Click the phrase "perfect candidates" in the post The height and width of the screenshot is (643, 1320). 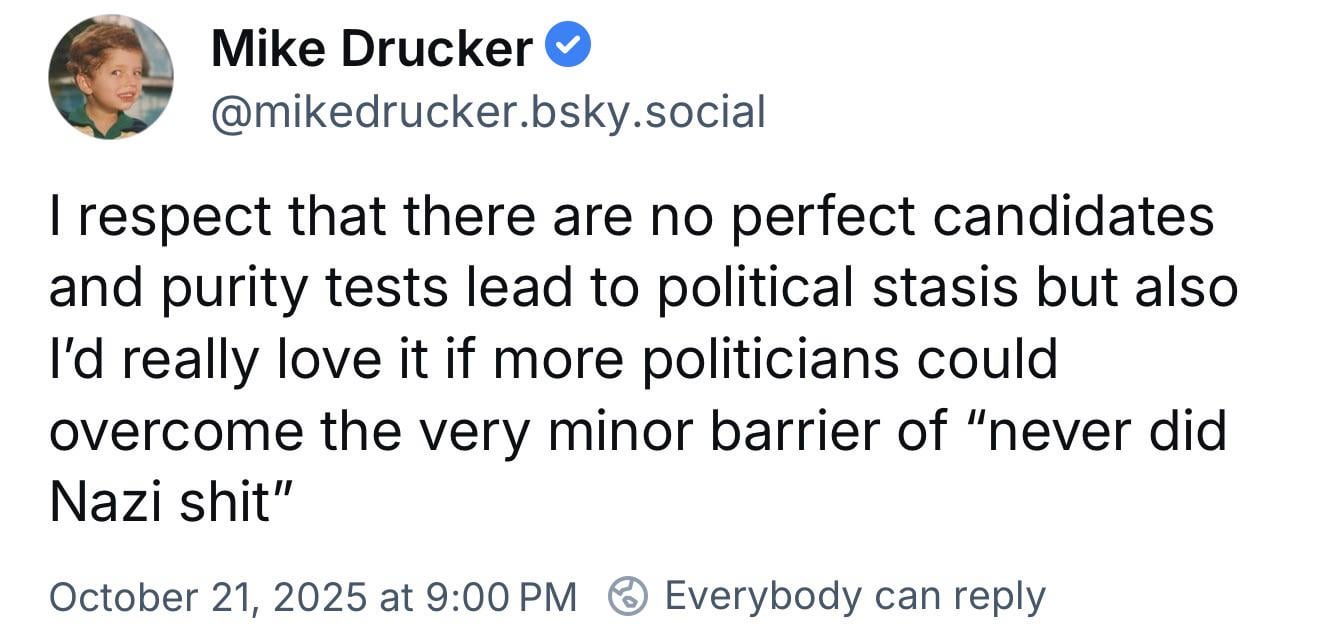pos(973,216)
